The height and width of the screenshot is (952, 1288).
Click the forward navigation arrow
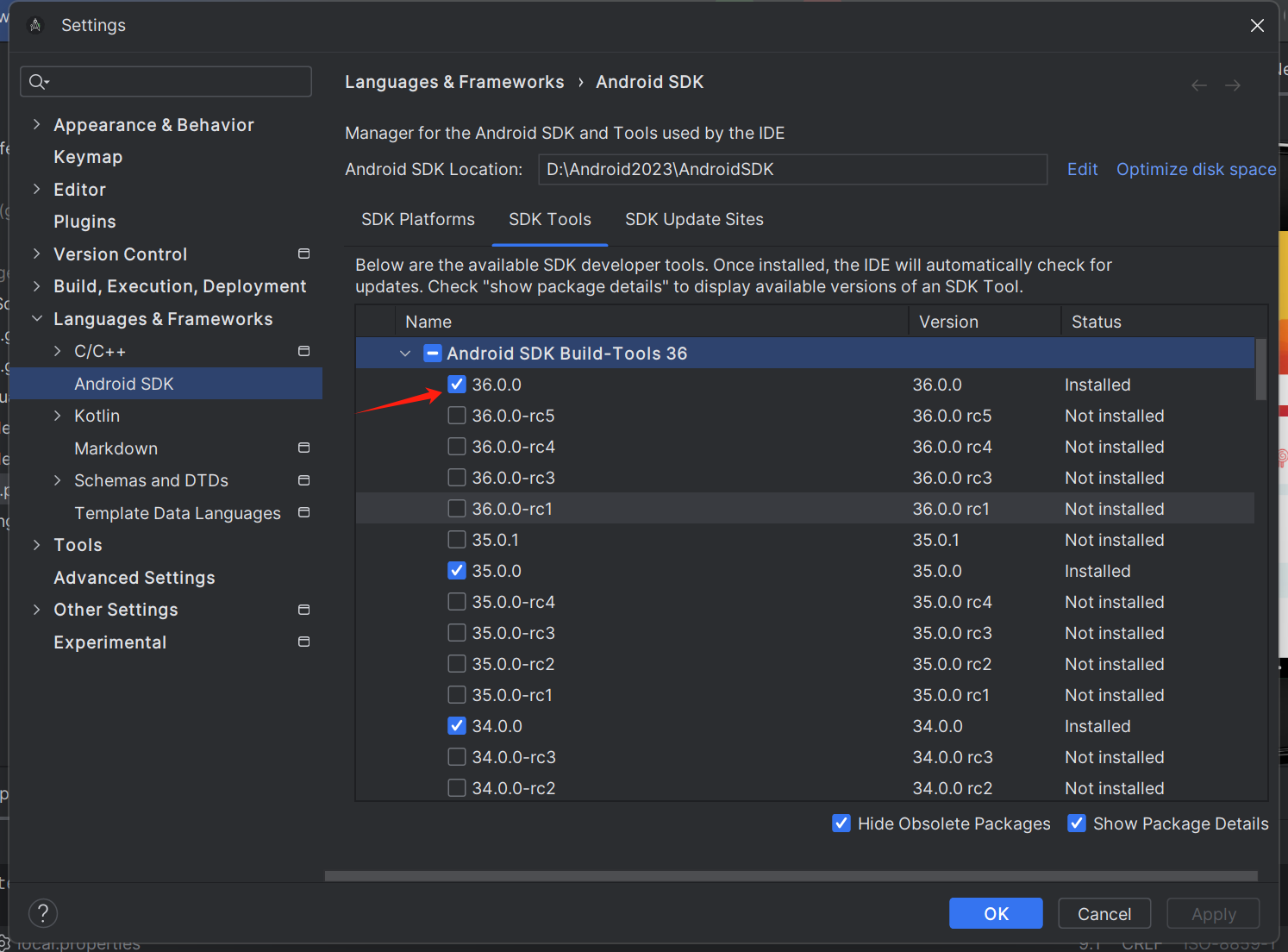(1233, 85)
